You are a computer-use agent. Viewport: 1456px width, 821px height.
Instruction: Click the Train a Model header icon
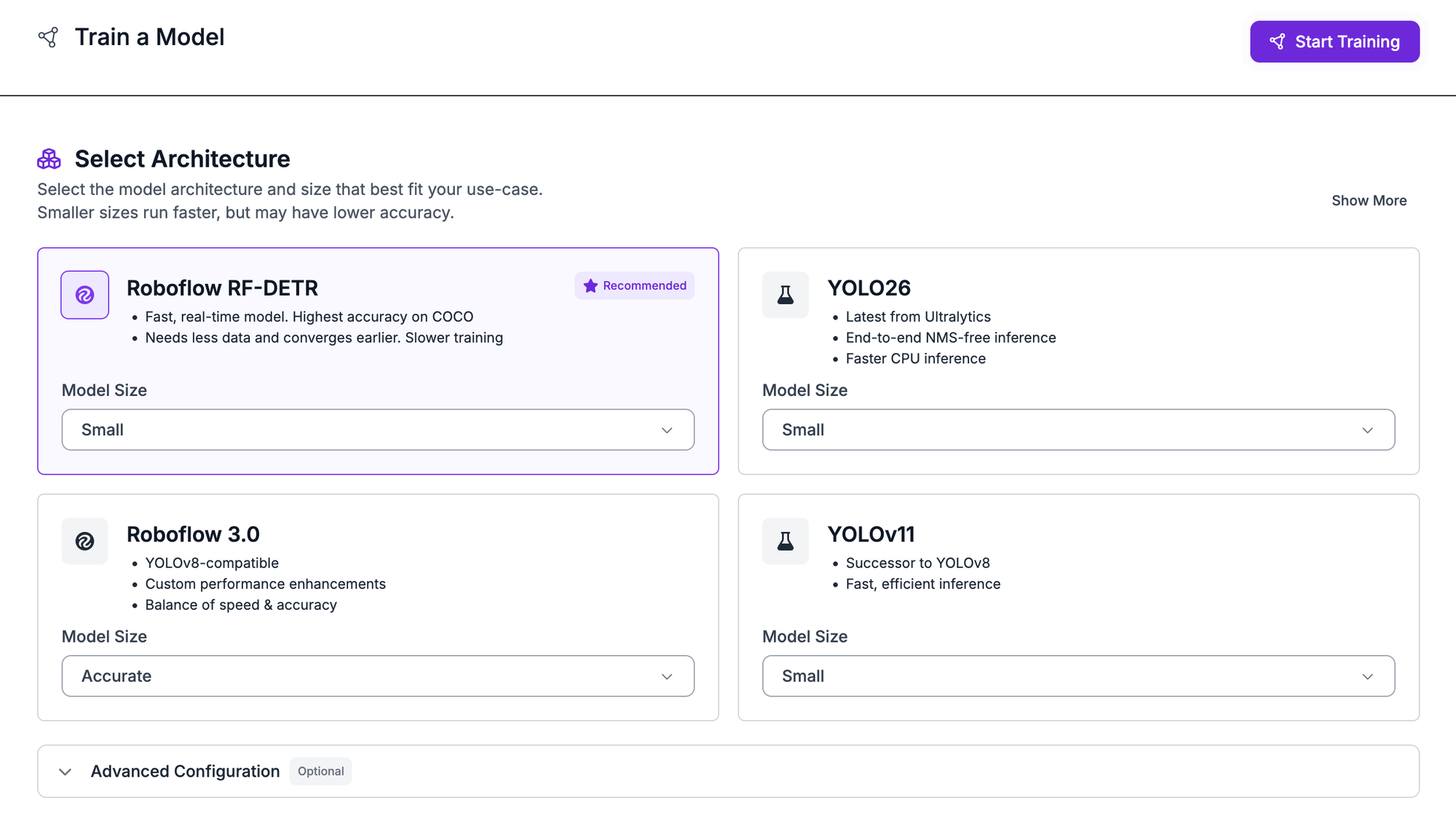click(48, 37)
